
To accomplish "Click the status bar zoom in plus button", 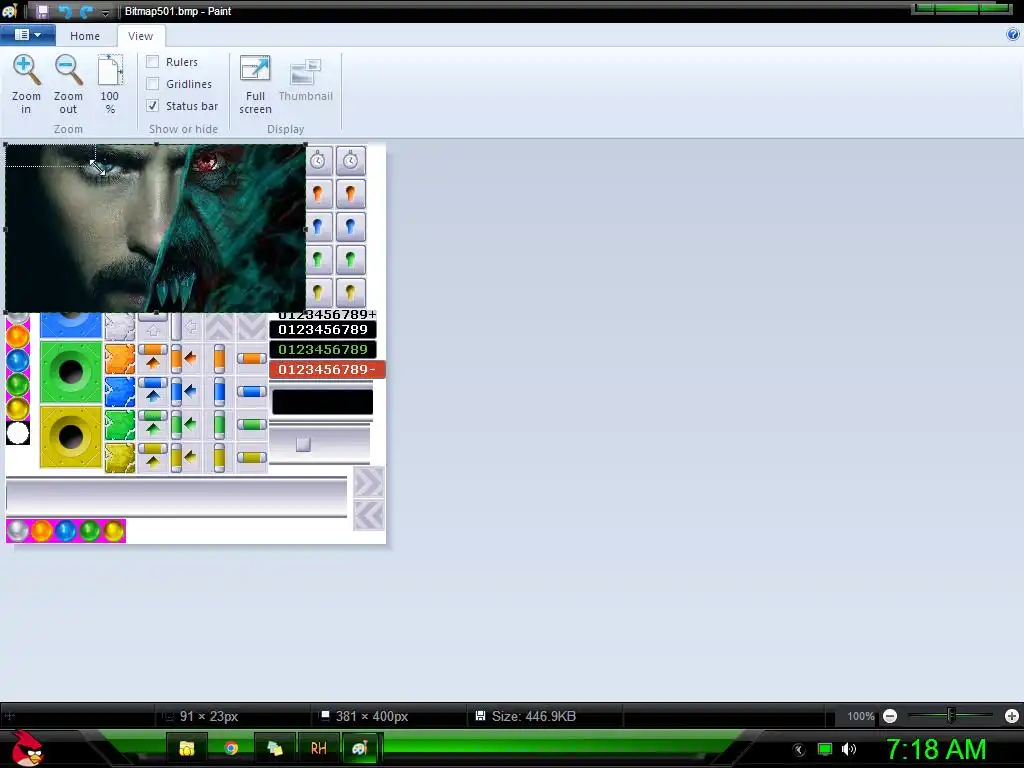I will [x=1012, y=716].
